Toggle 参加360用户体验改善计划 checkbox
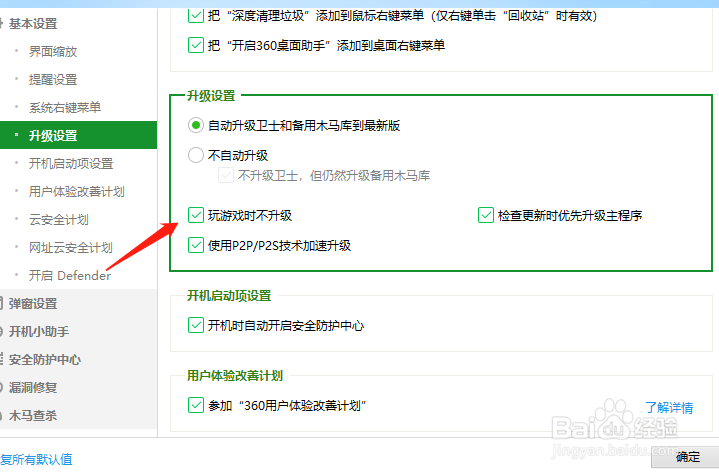 [x=196, y=405]
